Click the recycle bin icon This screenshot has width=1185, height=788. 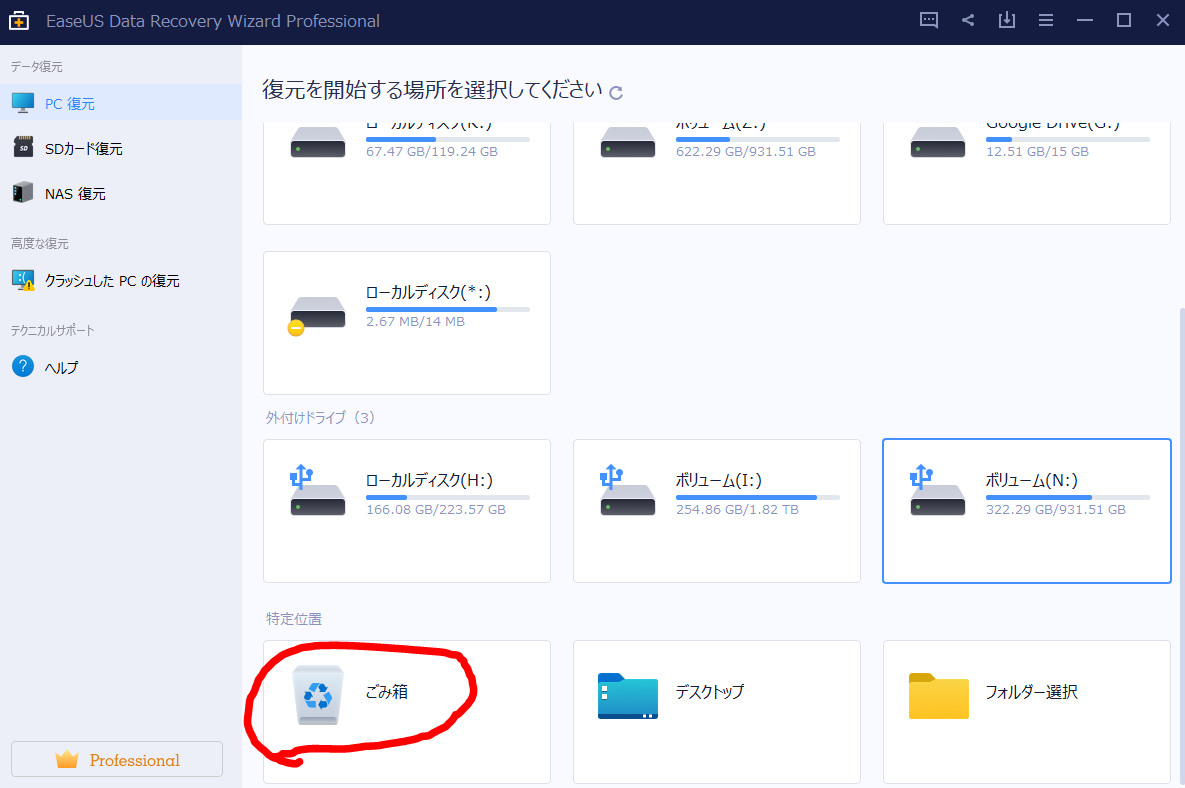318,695
